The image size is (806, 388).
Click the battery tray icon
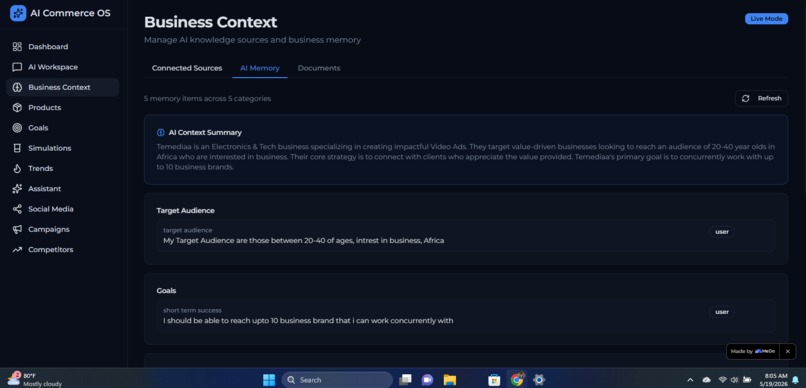[746, 380]
